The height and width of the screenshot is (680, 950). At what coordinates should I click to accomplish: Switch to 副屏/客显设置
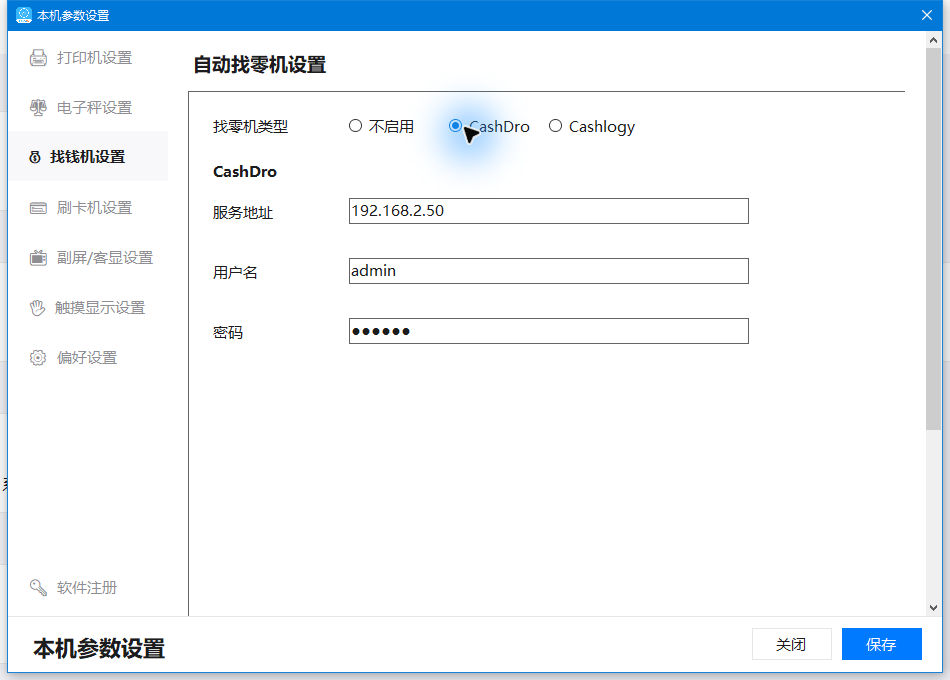click(x=88, y=258)
